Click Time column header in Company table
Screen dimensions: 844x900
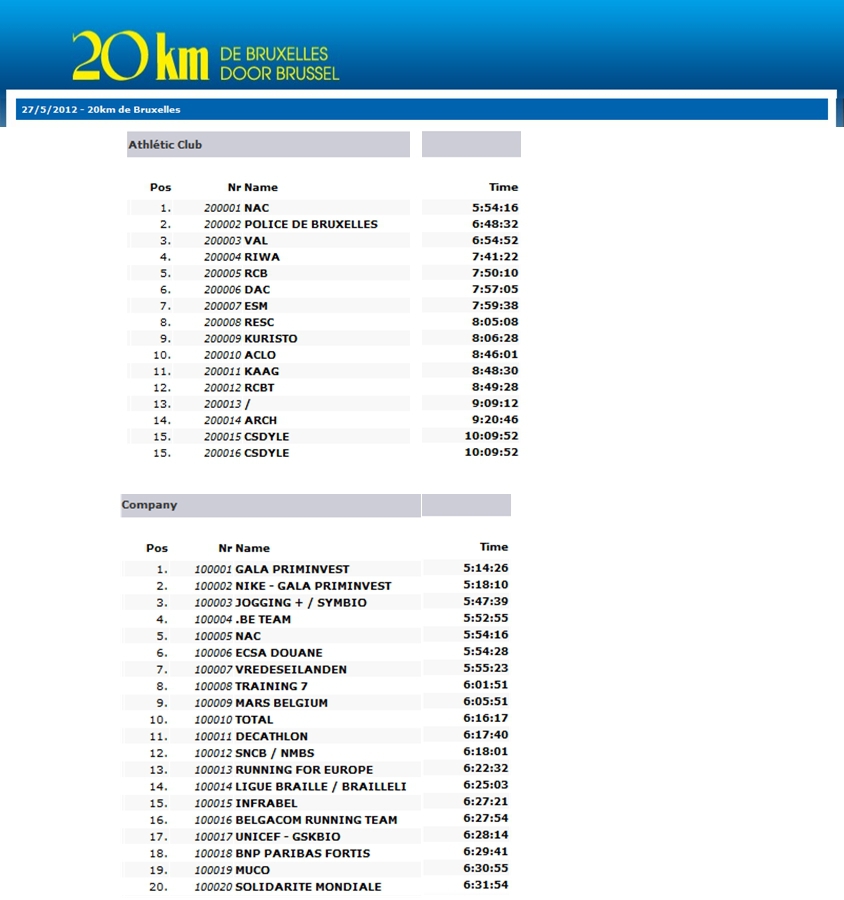tap(494, 547)
